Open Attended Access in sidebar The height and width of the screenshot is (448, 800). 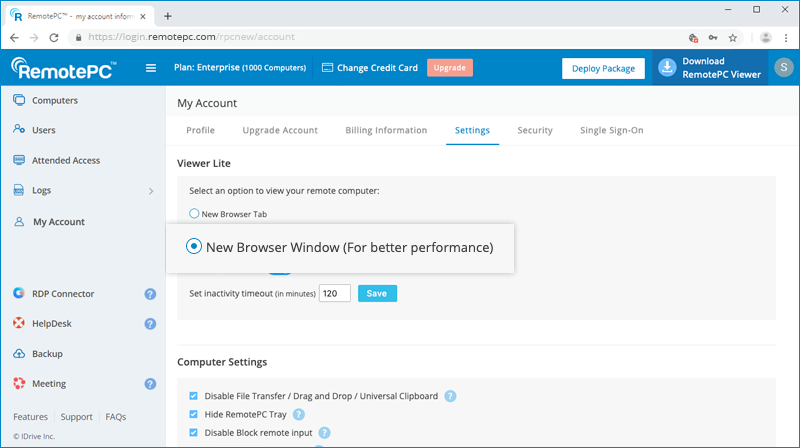66,160
